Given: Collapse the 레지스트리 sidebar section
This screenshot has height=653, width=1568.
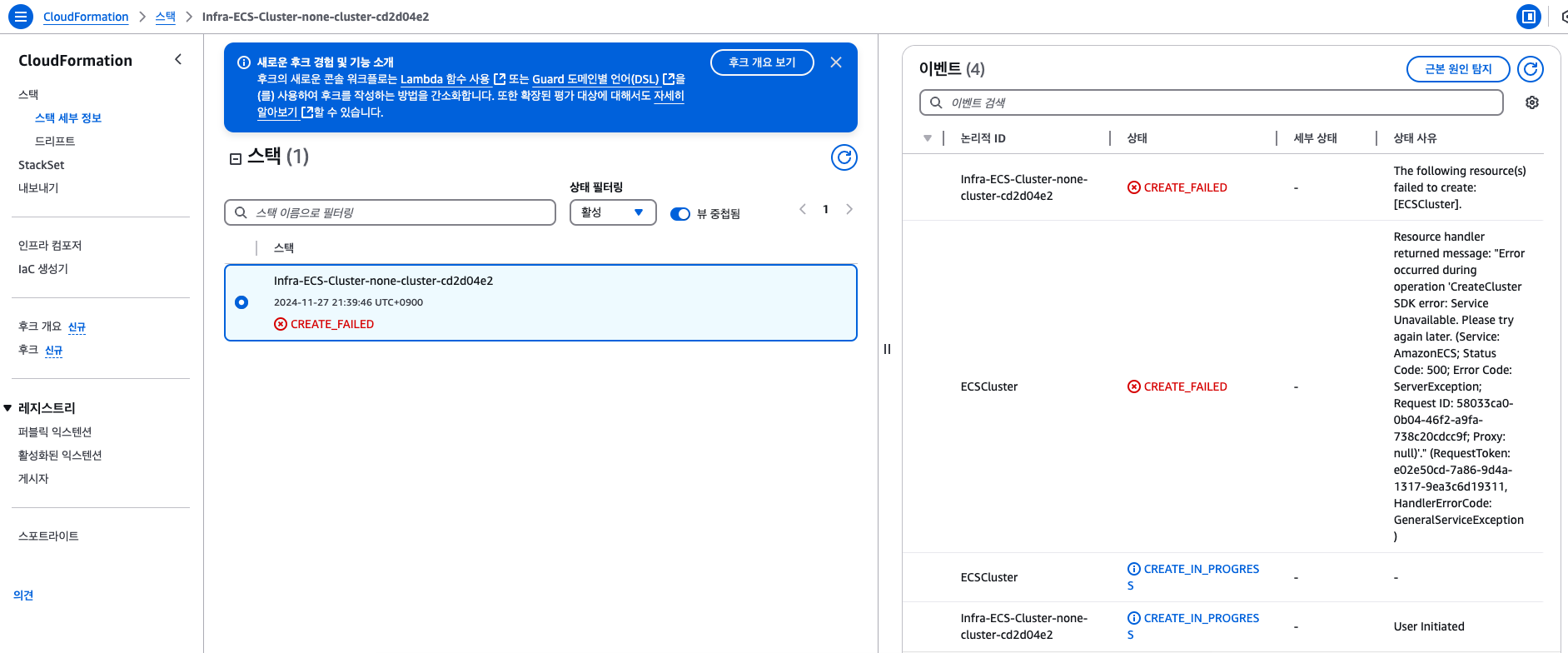Looking at the screenshot, I should point(7,408).
